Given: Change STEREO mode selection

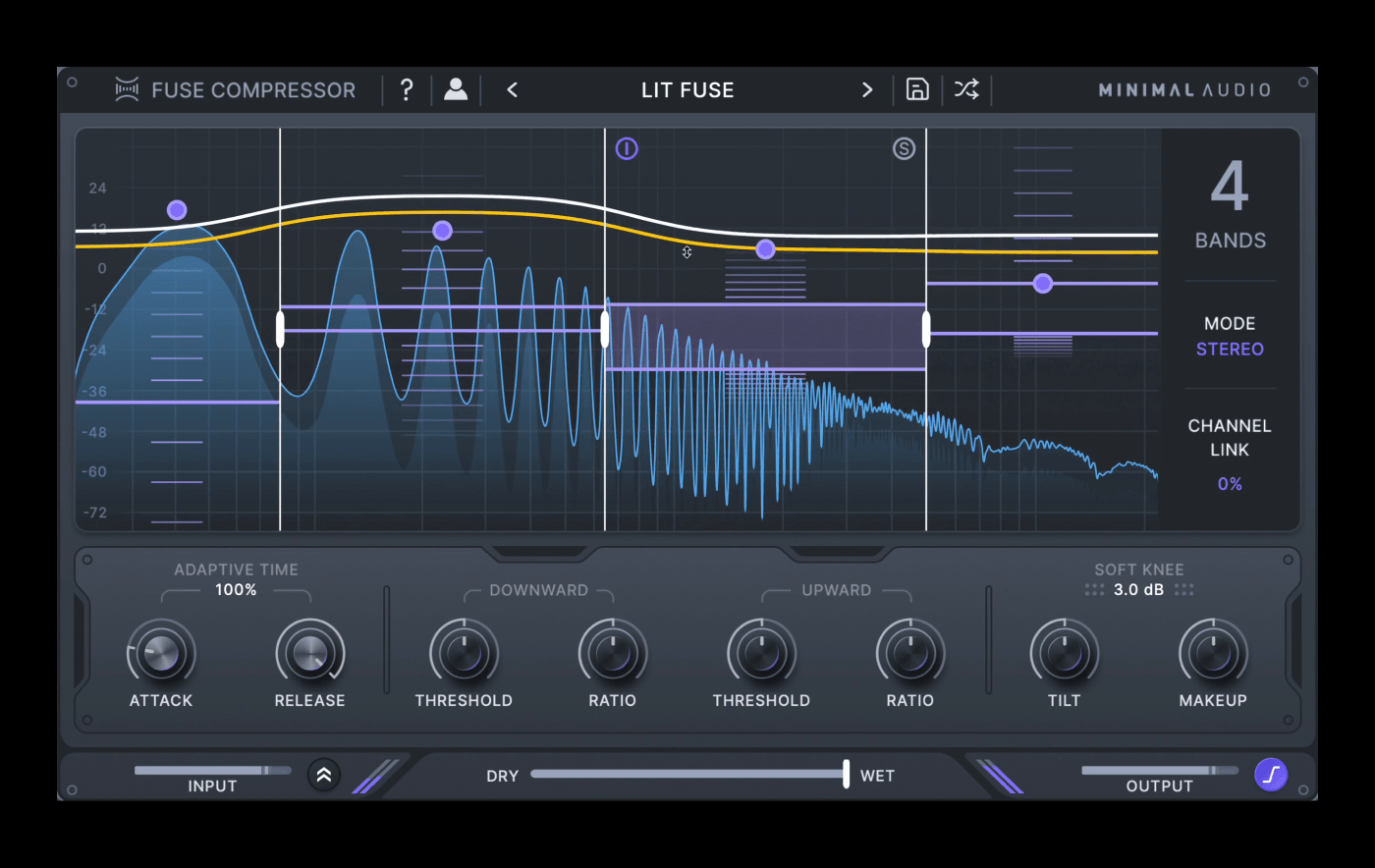Looking at the screenshot, I should coord(1230,349).
